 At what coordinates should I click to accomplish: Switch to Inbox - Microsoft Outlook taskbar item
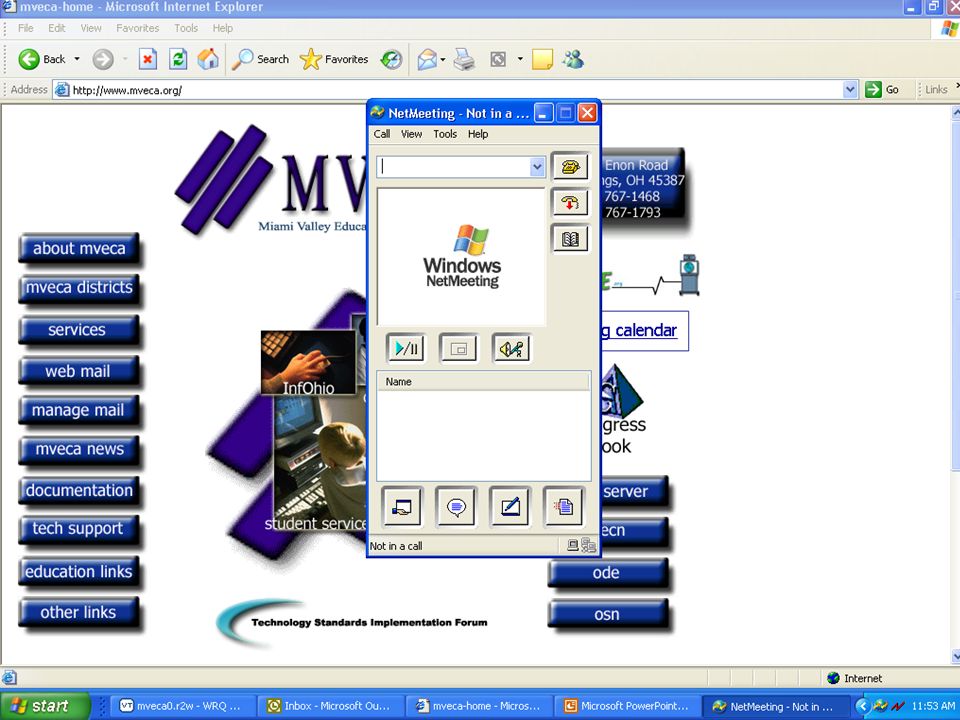tap(329, 706)
